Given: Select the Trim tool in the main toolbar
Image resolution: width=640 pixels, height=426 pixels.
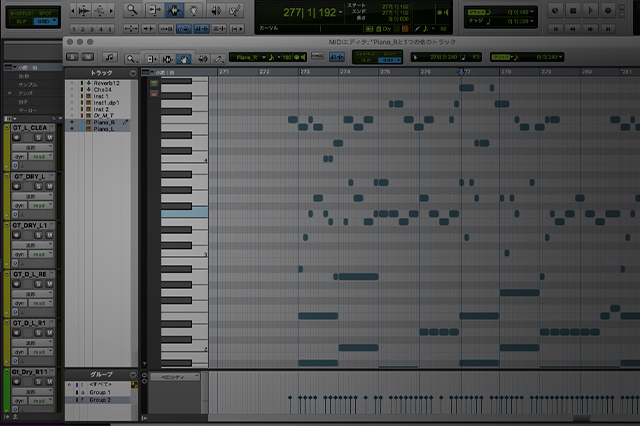Looking at the screenshot, I should 154,11.
